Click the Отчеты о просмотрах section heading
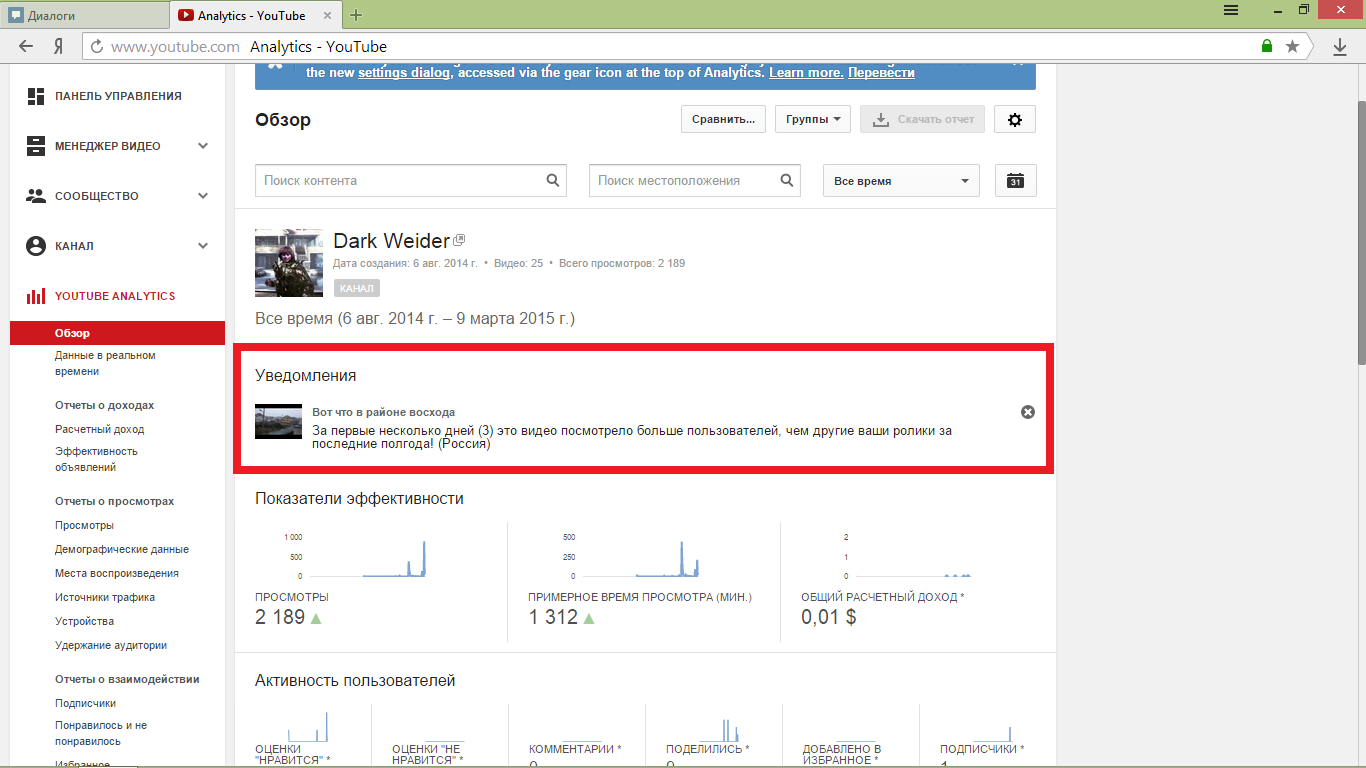1366x768 pixels. 114,501
